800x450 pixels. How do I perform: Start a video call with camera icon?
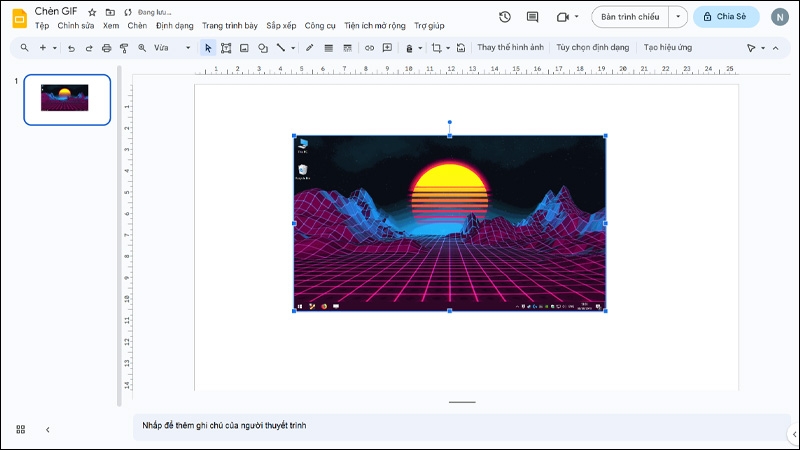(562, 17)
